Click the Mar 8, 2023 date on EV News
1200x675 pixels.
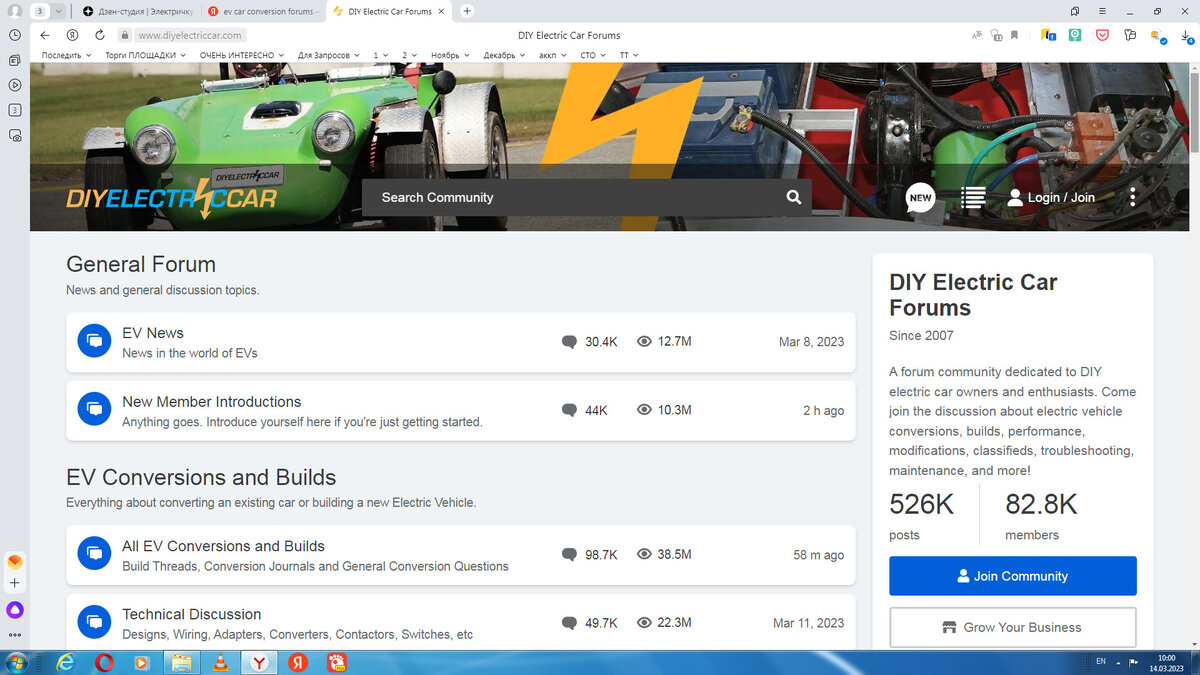811,342
